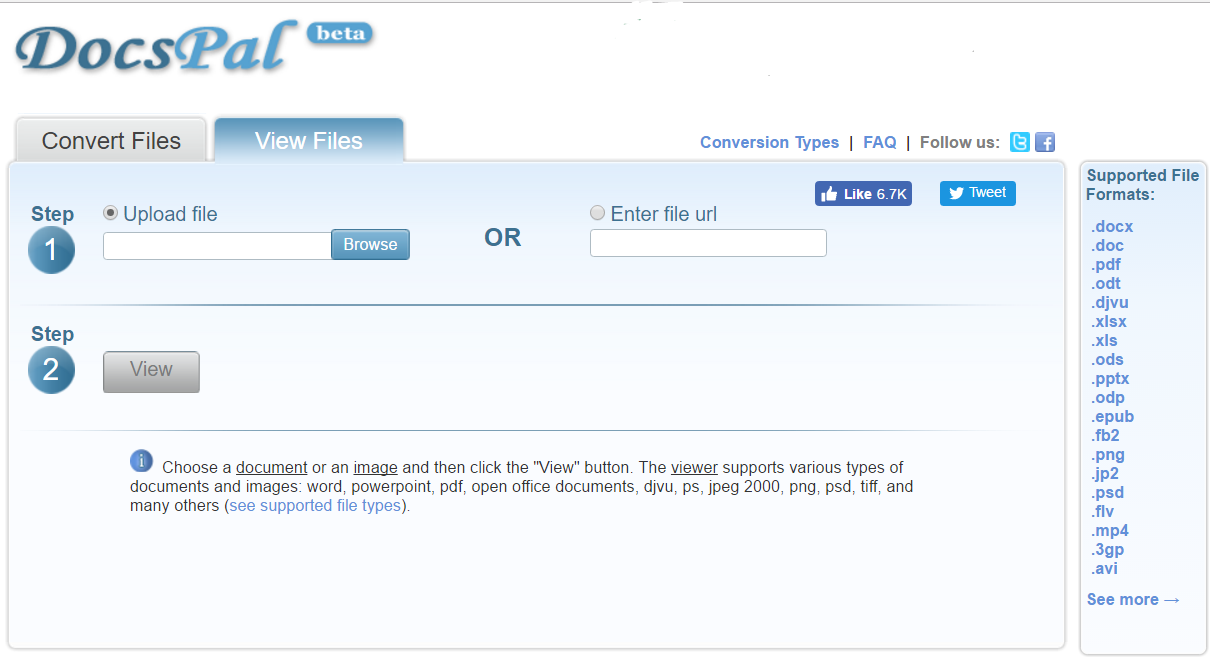
Task: Click the gray View button
Action: click(151, 371)
